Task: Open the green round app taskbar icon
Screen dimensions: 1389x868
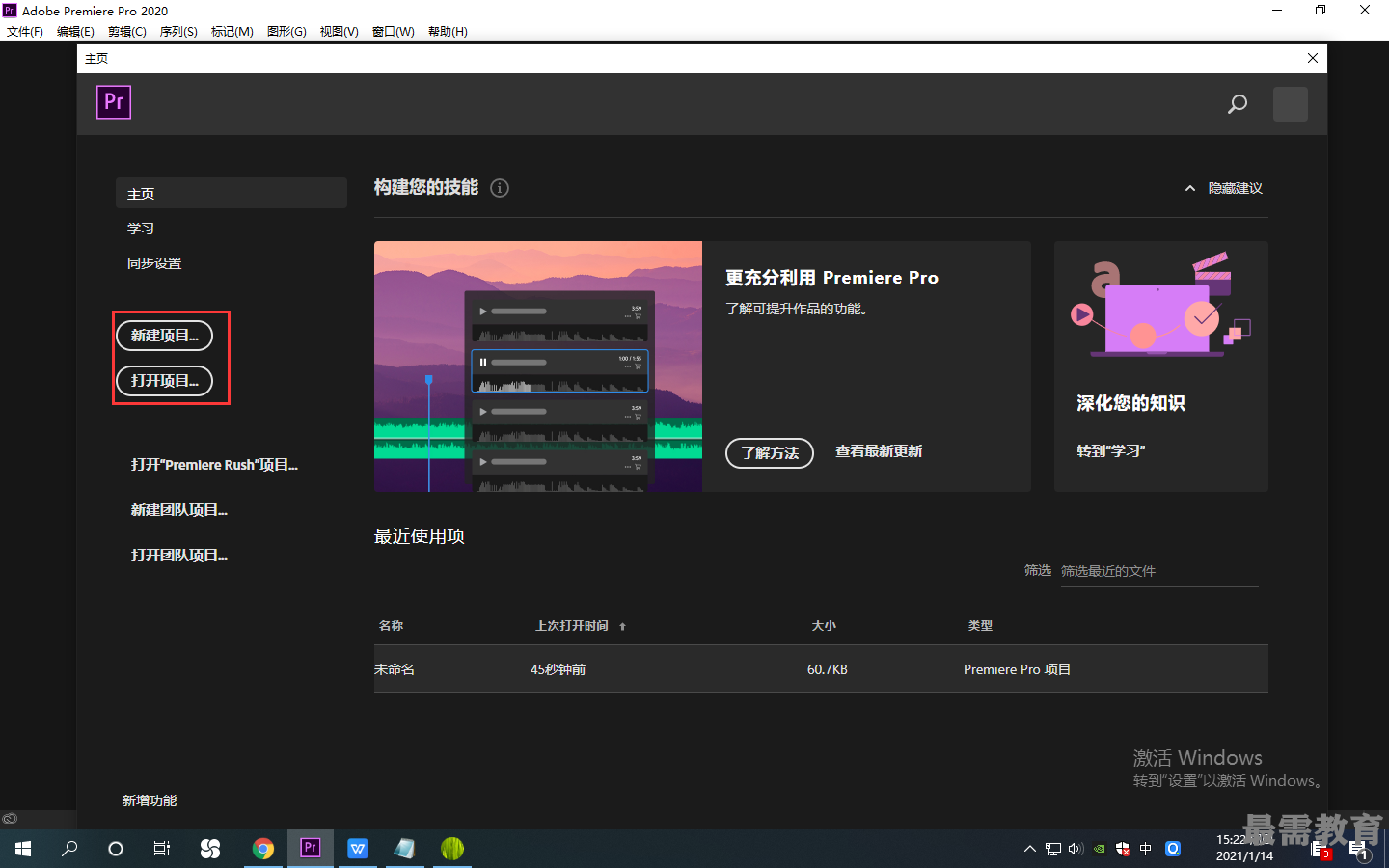Action: tap(452, 849)
